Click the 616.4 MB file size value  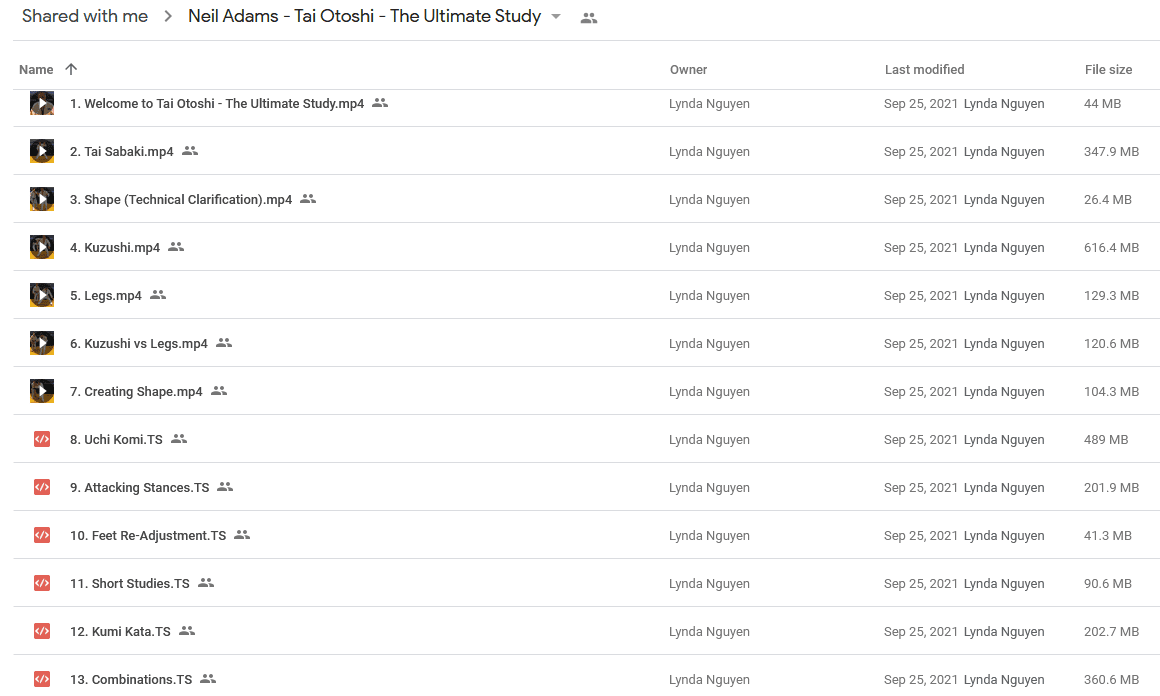tap(1111, 248)
